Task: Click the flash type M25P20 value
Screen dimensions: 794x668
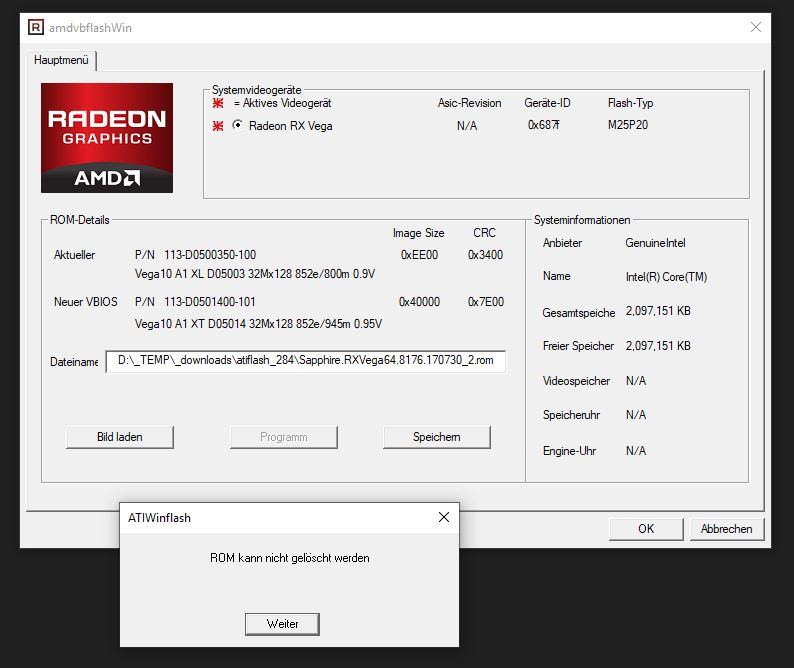Action: click(628, 125)
